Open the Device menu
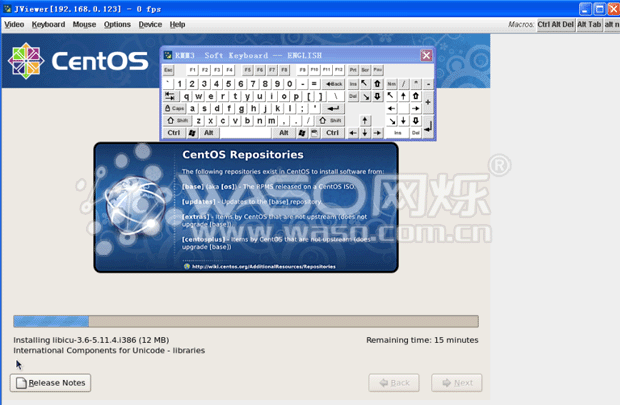 pos(150,23)
